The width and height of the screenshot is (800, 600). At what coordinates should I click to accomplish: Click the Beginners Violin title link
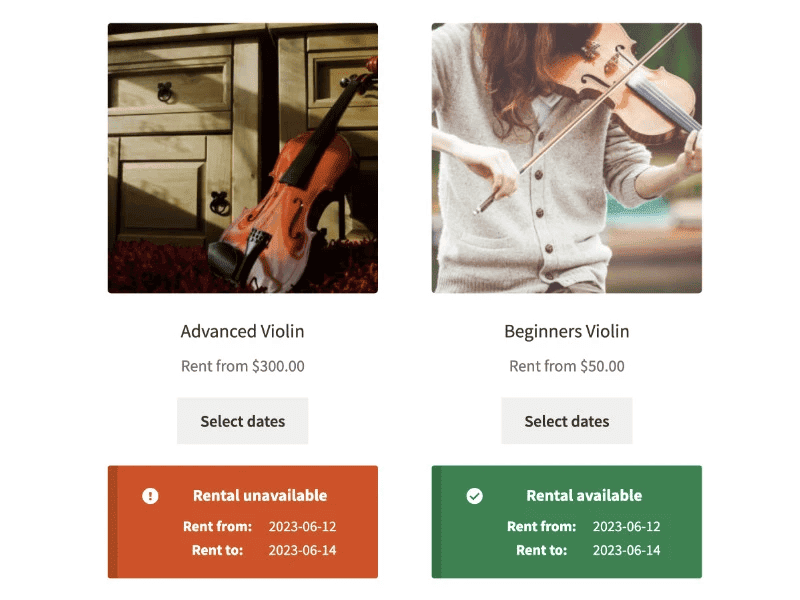(567, 332)
